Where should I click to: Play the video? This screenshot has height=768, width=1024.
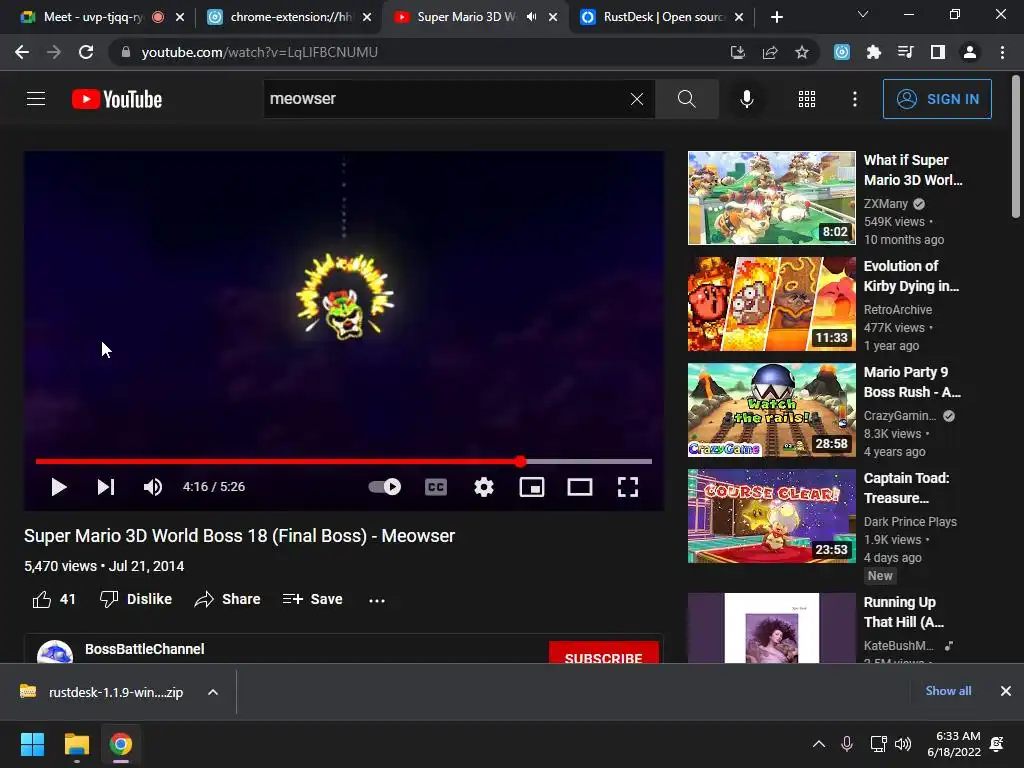pyautogui.click(x=59, y=487)
